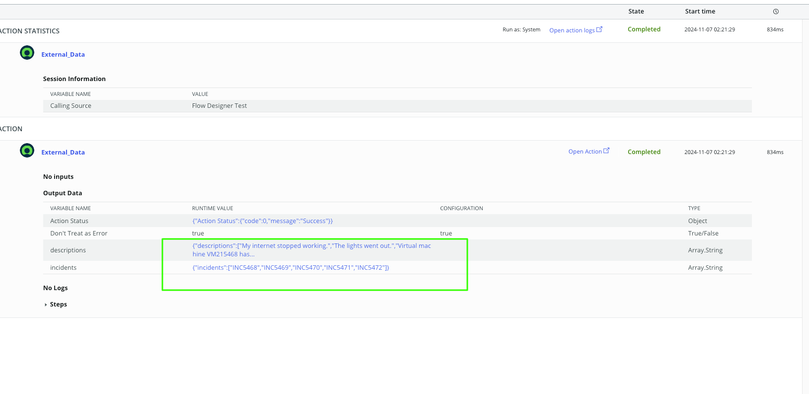Follow the Open Action link
Viewport: 809px width, 394px height.
(585, 152)
